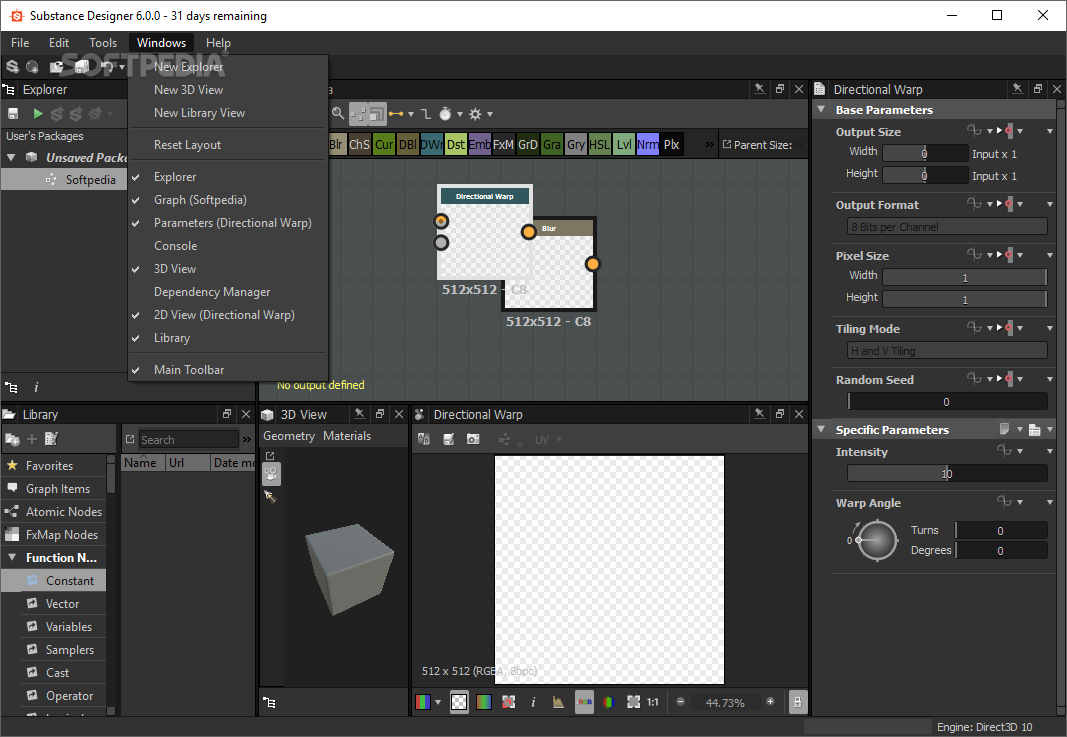The image size is (1067, 737).
Task: Insert Levels node via Lvl button
Action: click(624, 144)
